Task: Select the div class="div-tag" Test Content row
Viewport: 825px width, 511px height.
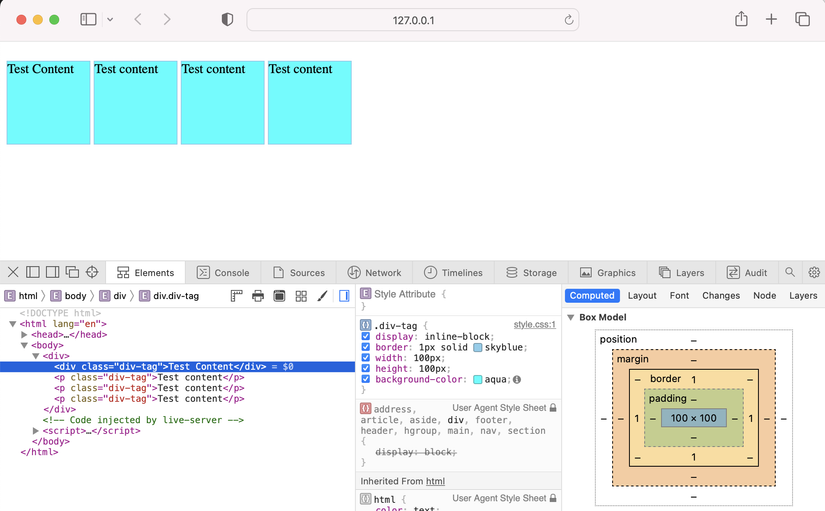Action: [177, 367]
